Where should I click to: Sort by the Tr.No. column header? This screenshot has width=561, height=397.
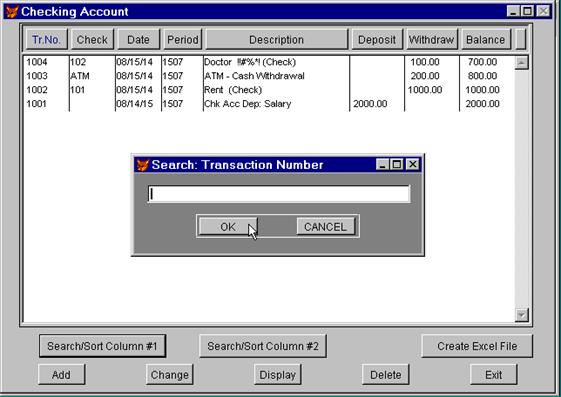47,39
